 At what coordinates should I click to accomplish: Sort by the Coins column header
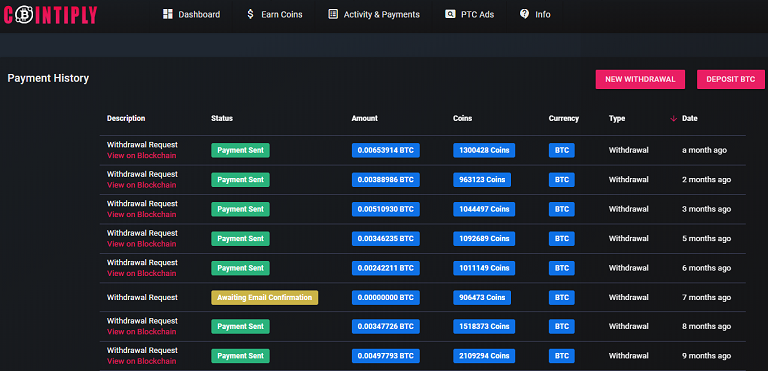(462, 119)
